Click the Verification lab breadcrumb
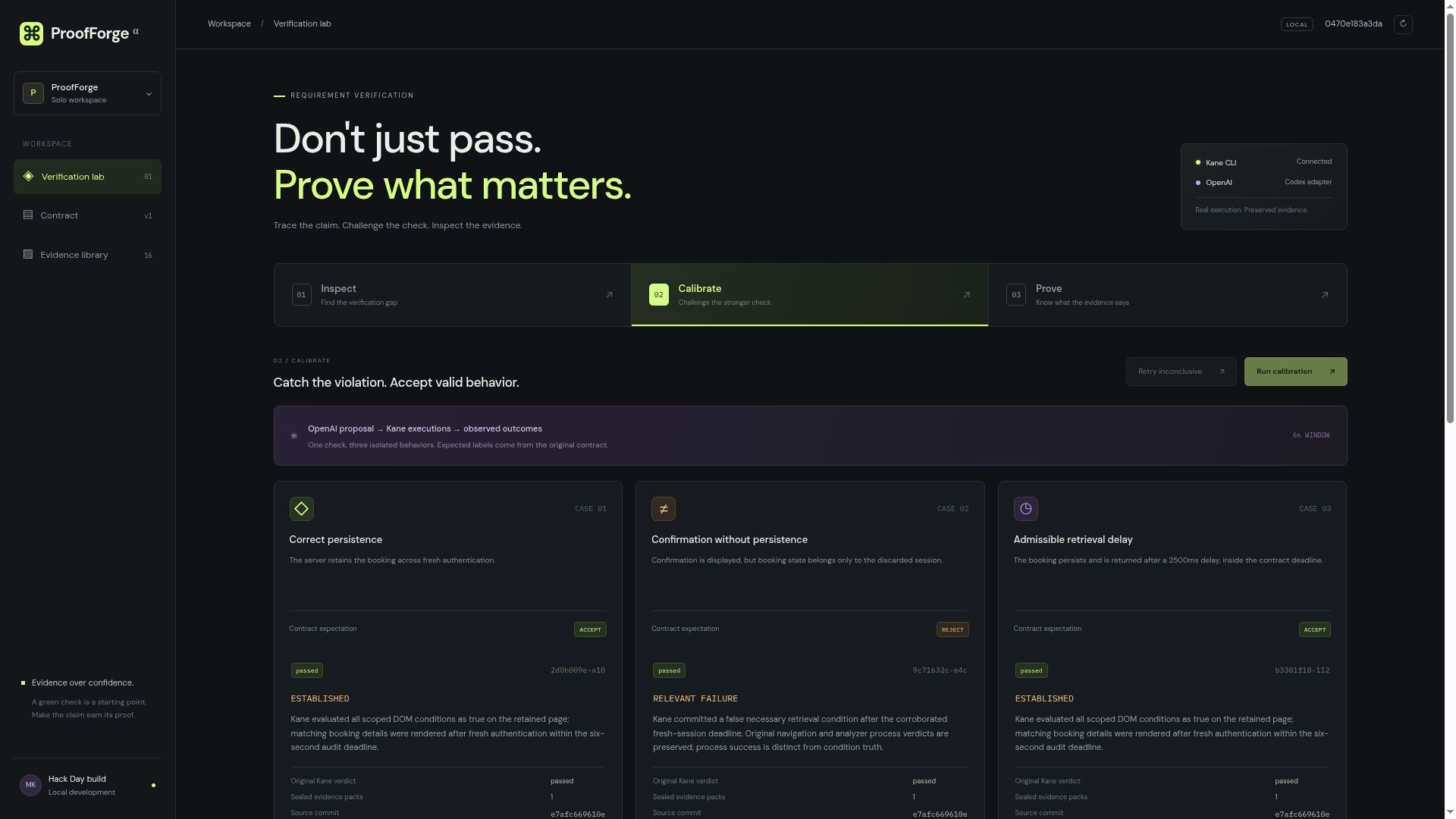 [303, 24]
